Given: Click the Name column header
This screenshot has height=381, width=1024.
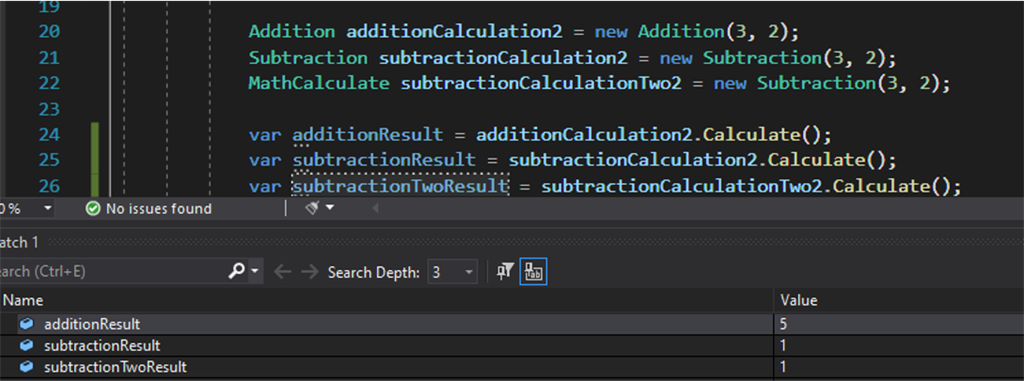Looking at the screenshot, I should point(24,301).
